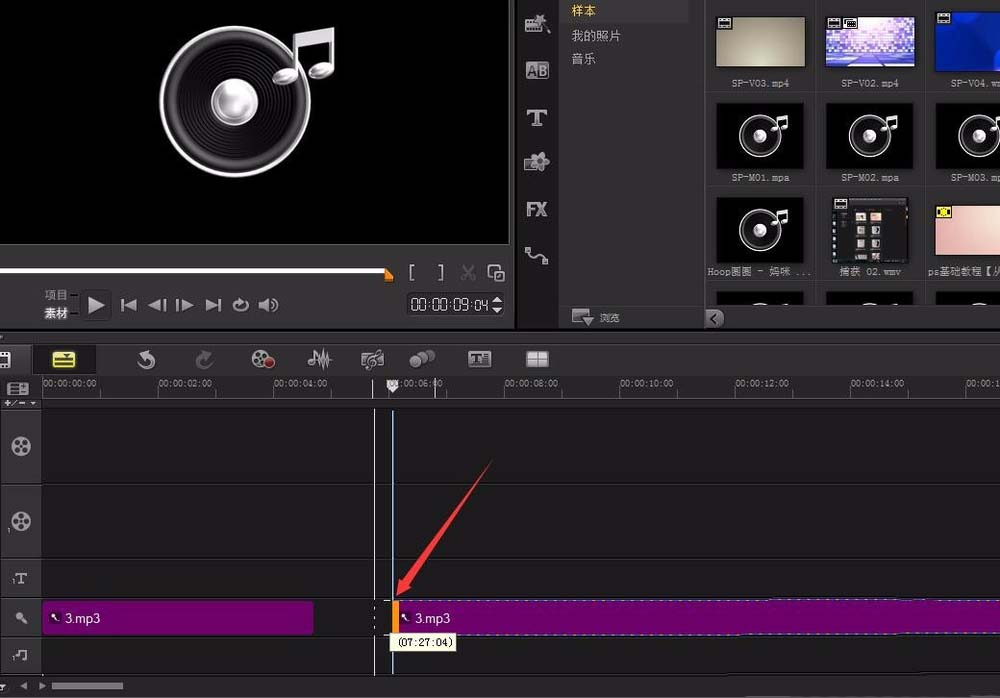Open the Track Manager show-all-tracks button
This screenshot has width=1000, height=698.
[18, 389]
